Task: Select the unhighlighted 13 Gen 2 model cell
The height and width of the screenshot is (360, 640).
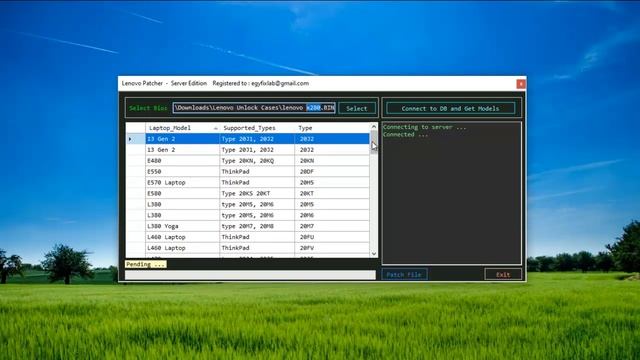Action: (x=182, y=150)
